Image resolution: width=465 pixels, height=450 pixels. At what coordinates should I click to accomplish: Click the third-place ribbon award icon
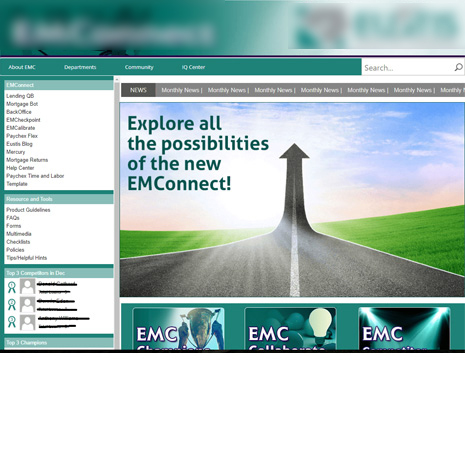tap(12, 322)
